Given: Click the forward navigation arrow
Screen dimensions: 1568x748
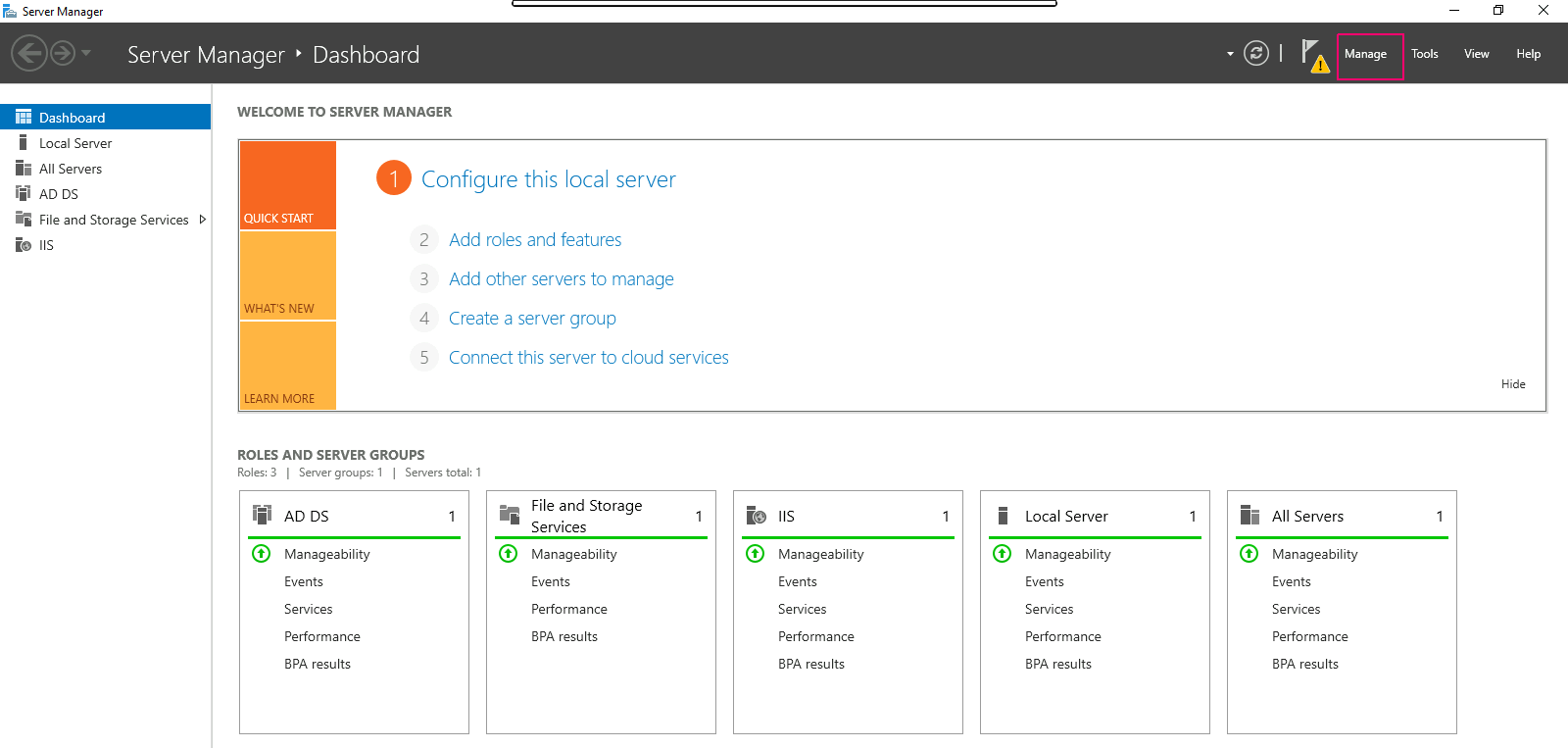Looking at the screenshot, I should 63,53.
